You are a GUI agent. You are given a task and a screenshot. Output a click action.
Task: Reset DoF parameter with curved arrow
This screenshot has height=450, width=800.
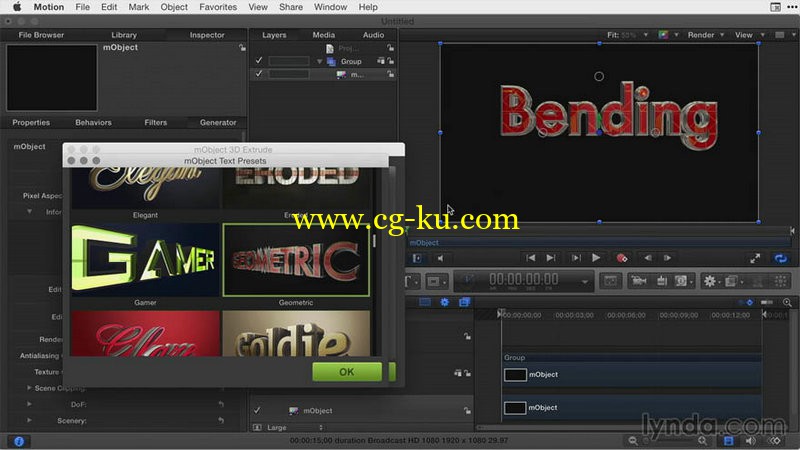tap(221, 404)
